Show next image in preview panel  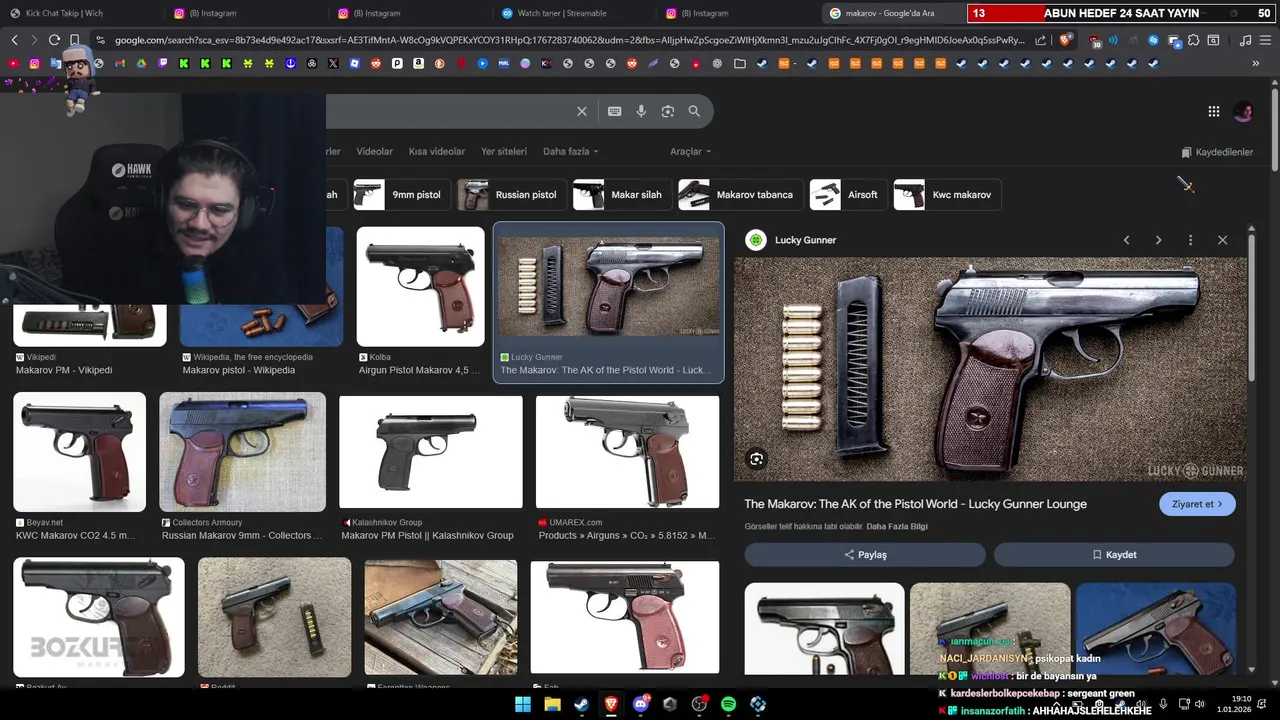click(1158, 240)
